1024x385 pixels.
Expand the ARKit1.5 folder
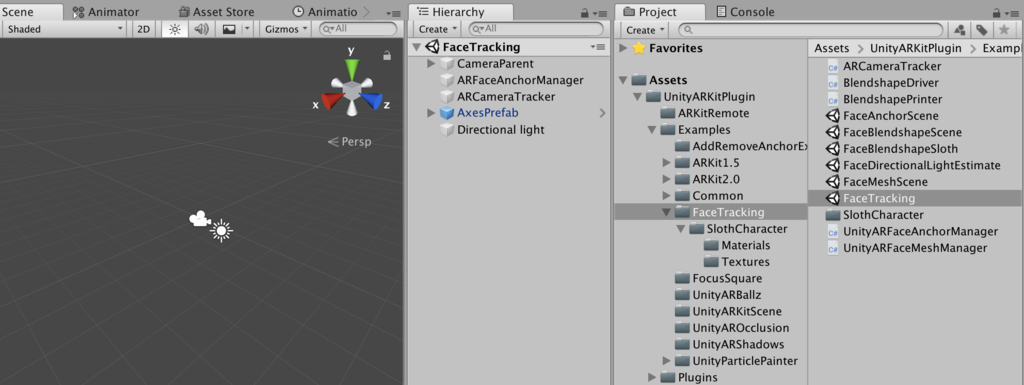click(667, 162)
